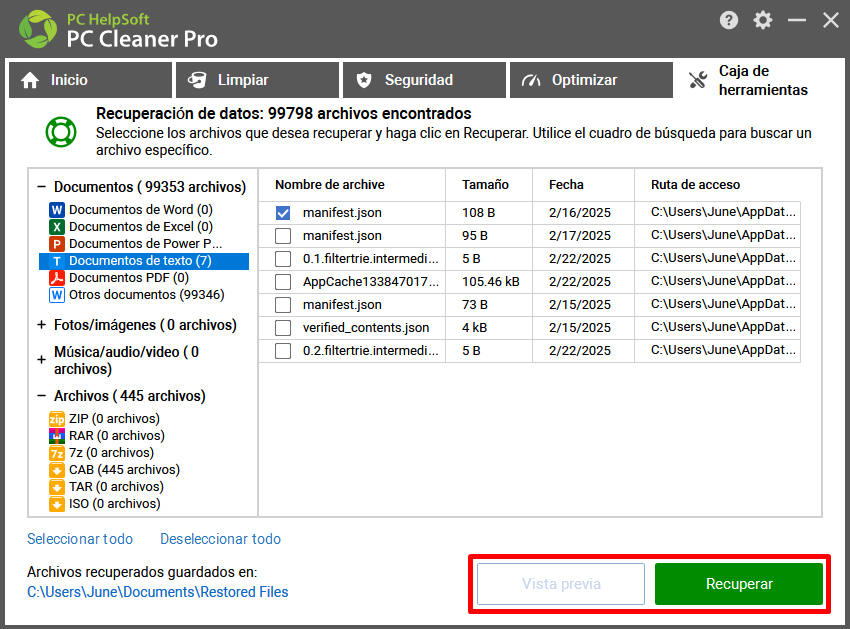Sort by the Nombre de archive column
The height and width of the screenshot is (629, 850).
click(x=352, y=185)
